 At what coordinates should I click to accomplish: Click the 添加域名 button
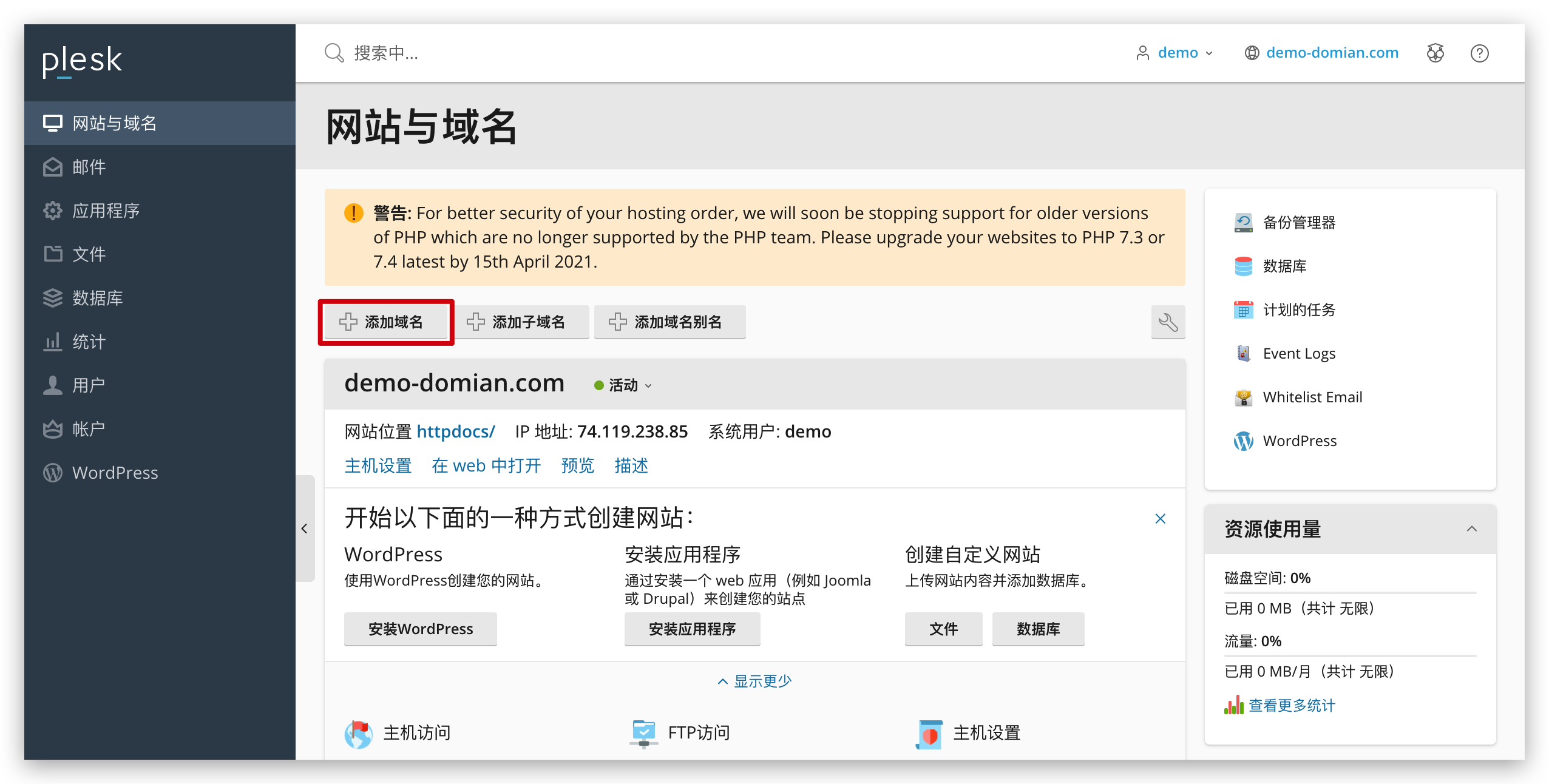[x=386, y=322]
